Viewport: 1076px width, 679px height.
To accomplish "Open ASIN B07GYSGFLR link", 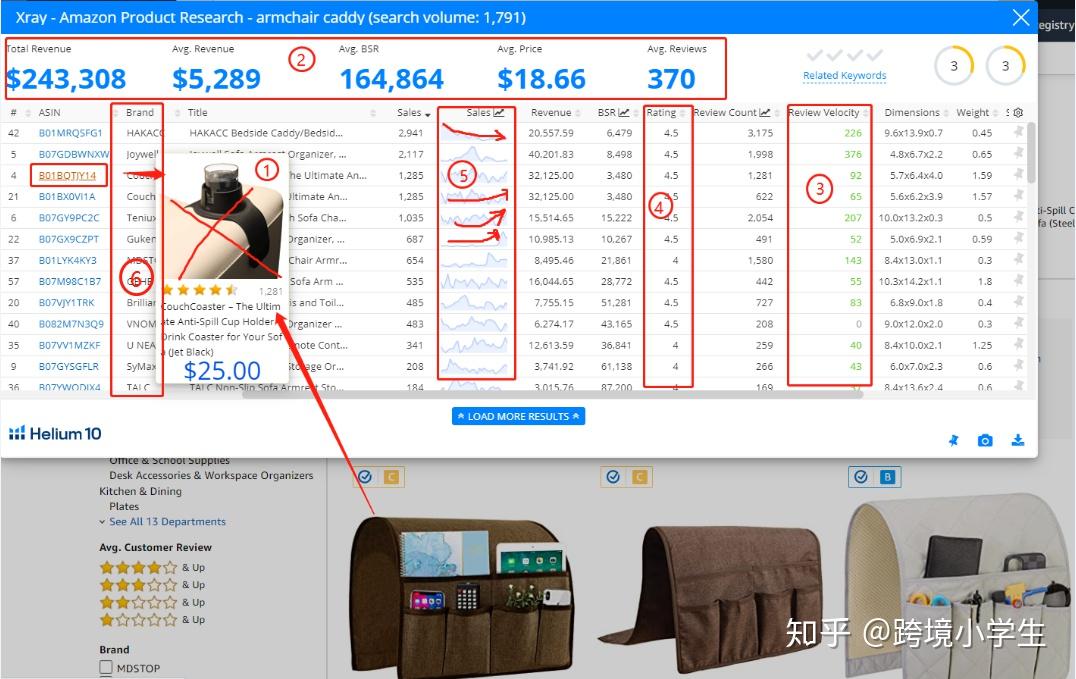I will pyautogui.click(x=69, y=367).
